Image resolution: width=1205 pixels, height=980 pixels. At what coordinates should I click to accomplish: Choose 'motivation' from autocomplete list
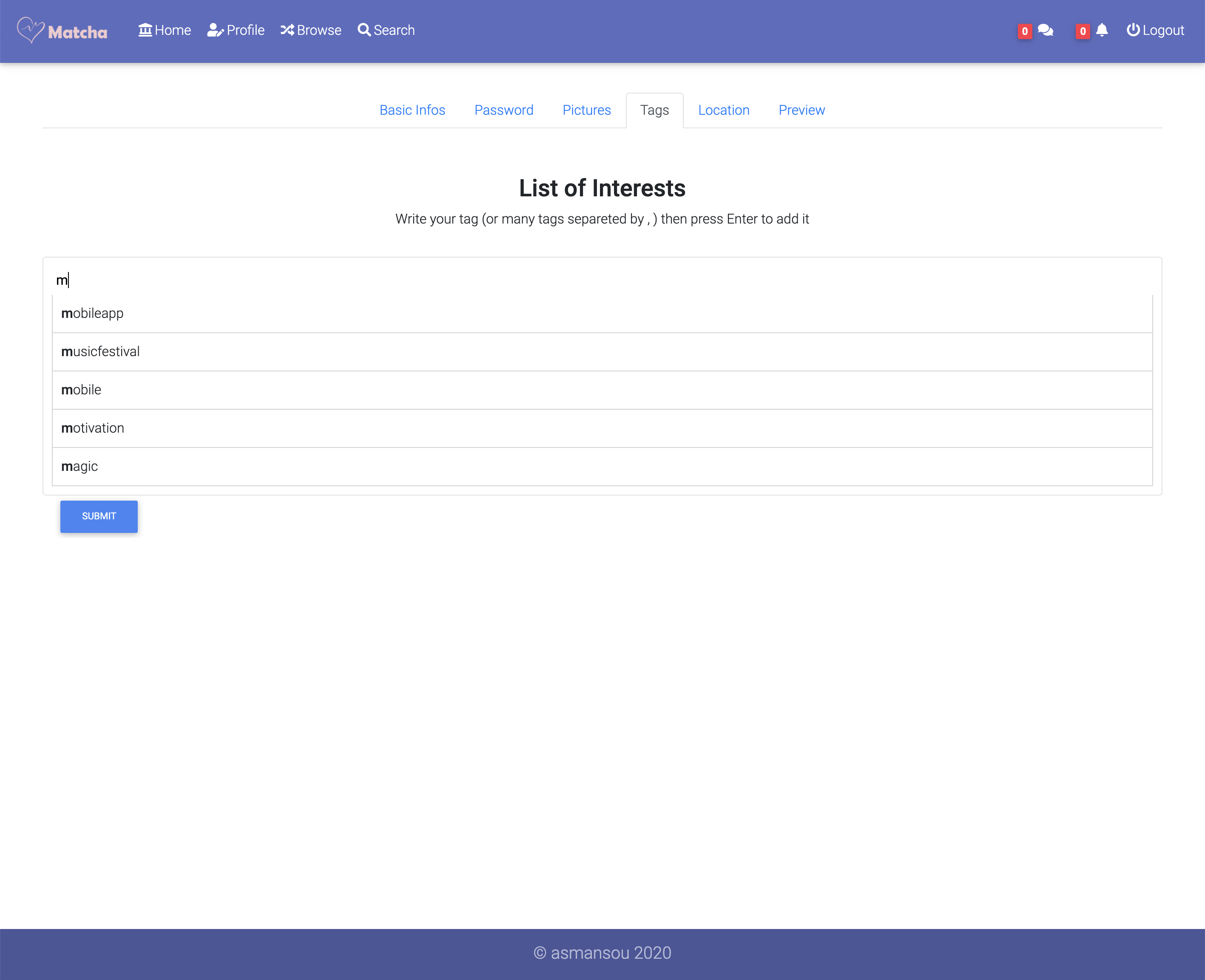click(x=93, y=428)
